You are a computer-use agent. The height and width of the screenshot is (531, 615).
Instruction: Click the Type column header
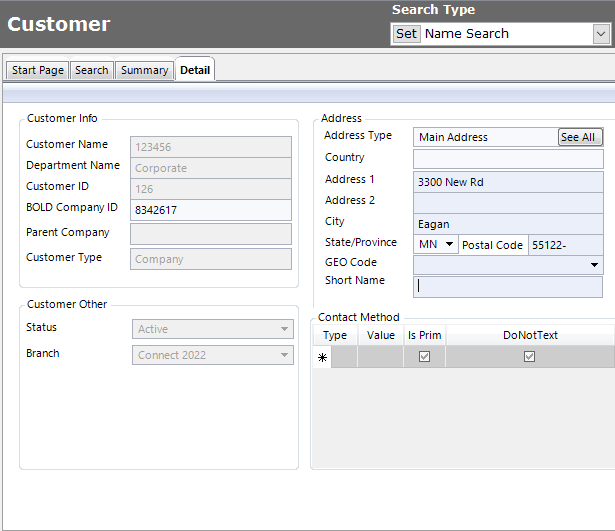pos(335,335)
